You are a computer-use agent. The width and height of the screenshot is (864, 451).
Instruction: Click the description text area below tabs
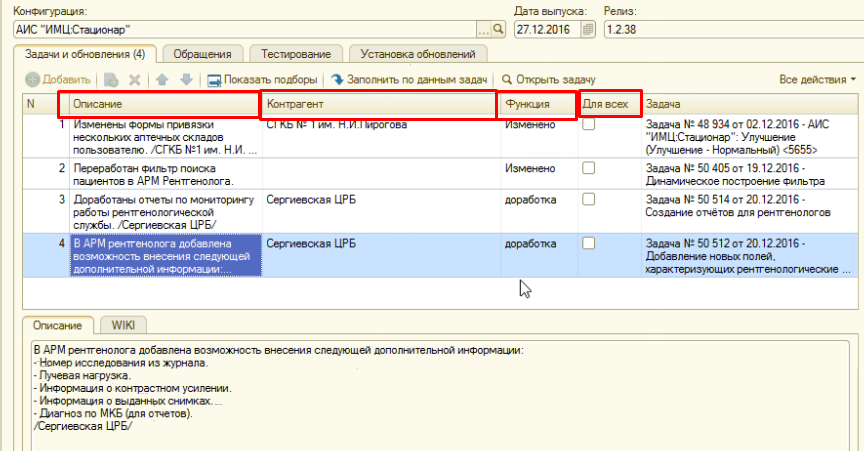(x=440, y=396)
